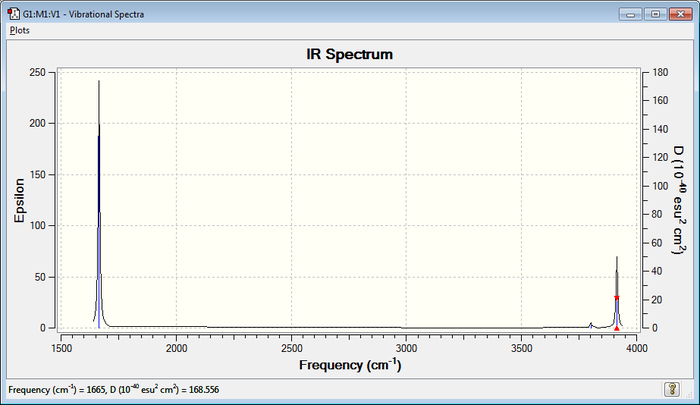Image resolution: width=700 pixels, height=405 pixels.
Task: Click the 180 tick label on D axis
Action: tap(660, 72)
